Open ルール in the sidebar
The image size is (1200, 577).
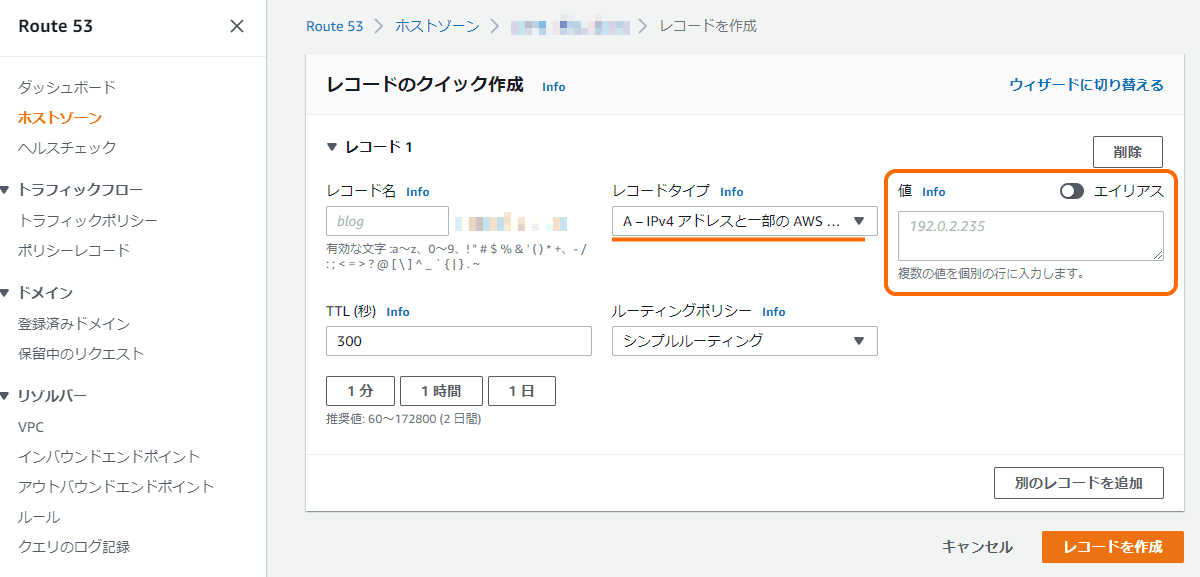coord(39,517)
